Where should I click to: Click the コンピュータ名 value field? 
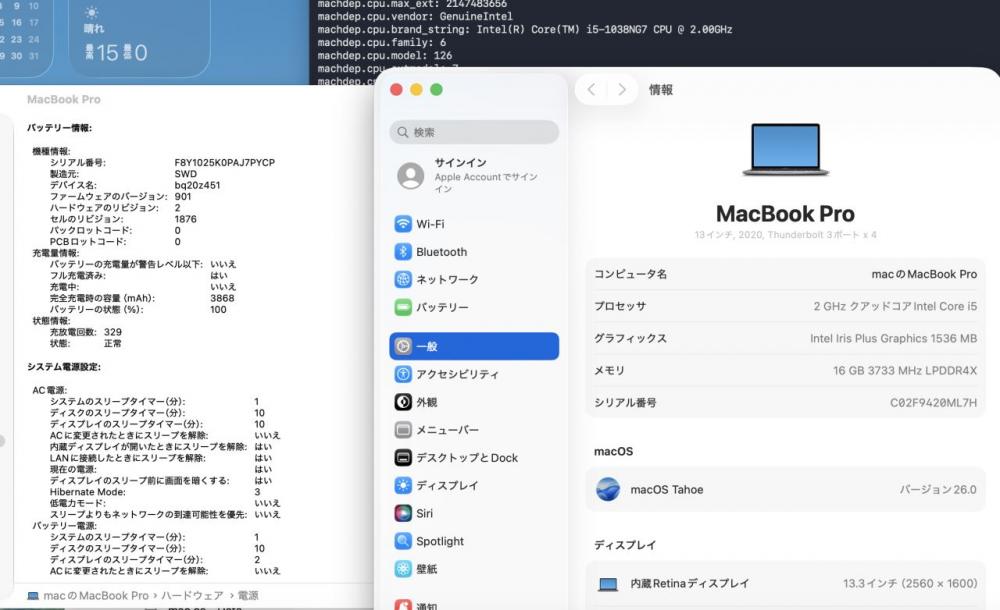924,274
